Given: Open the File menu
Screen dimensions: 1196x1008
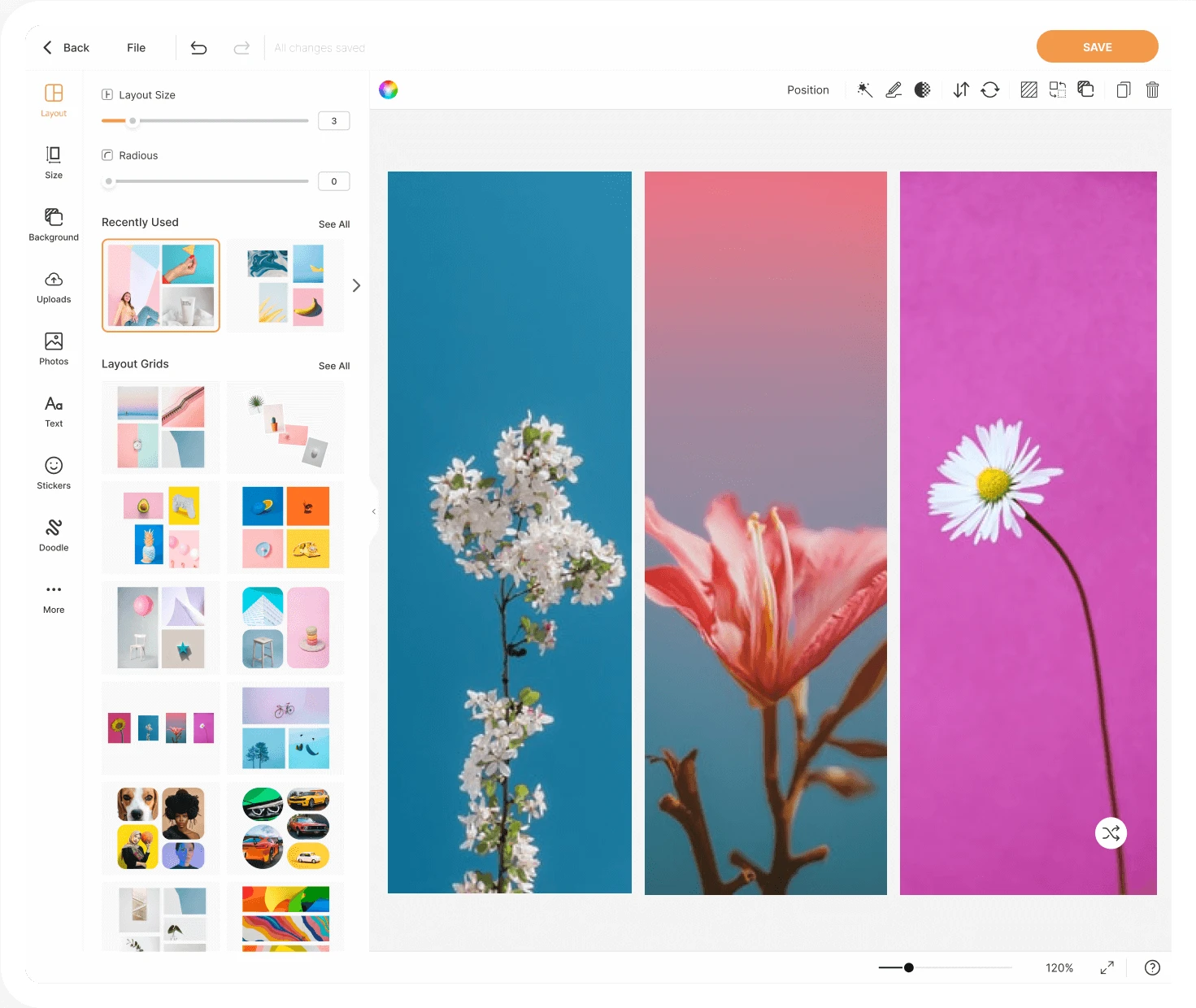Looking at the screenshot, I should click(136, 47).
